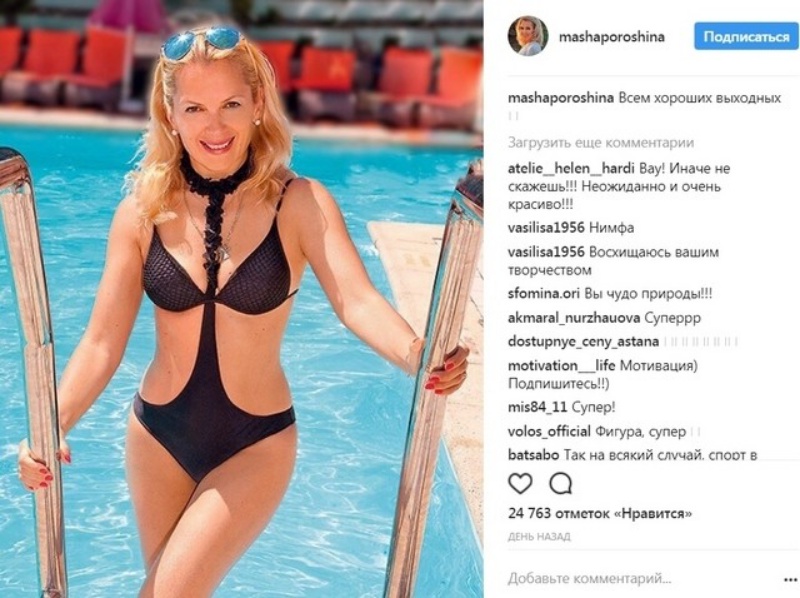Visit motivation__life commenter profile
This screenshot has width=800, height=598.
(561, 365)
